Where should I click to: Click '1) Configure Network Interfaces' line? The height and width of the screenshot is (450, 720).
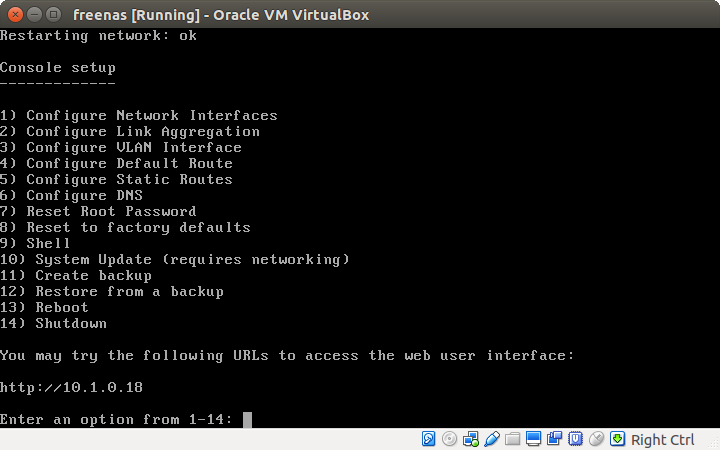(x=139, y=115)
